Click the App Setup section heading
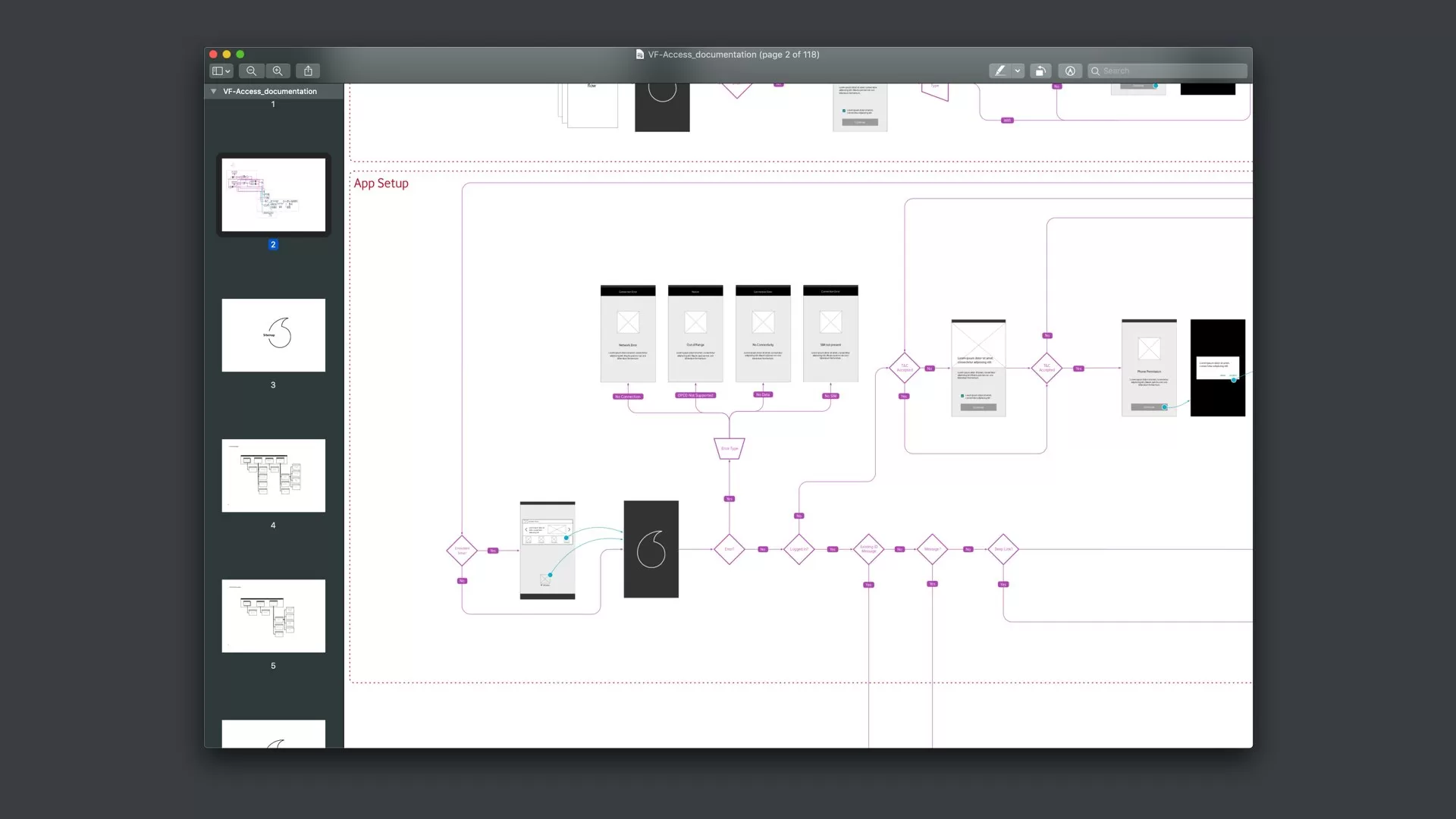 pyautogui.click(x=381, y=184)
